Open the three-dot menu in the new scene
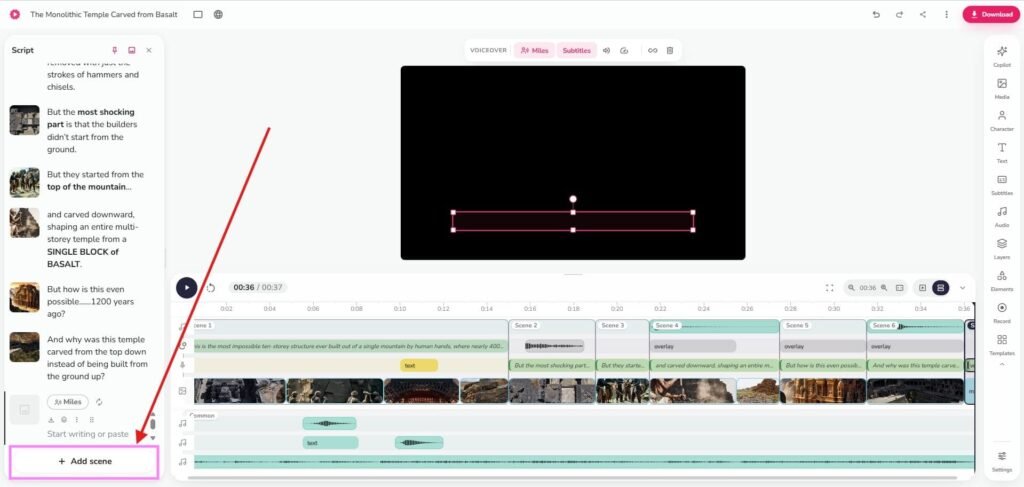This screenshot has width=1024, height=487. (77, 420)
